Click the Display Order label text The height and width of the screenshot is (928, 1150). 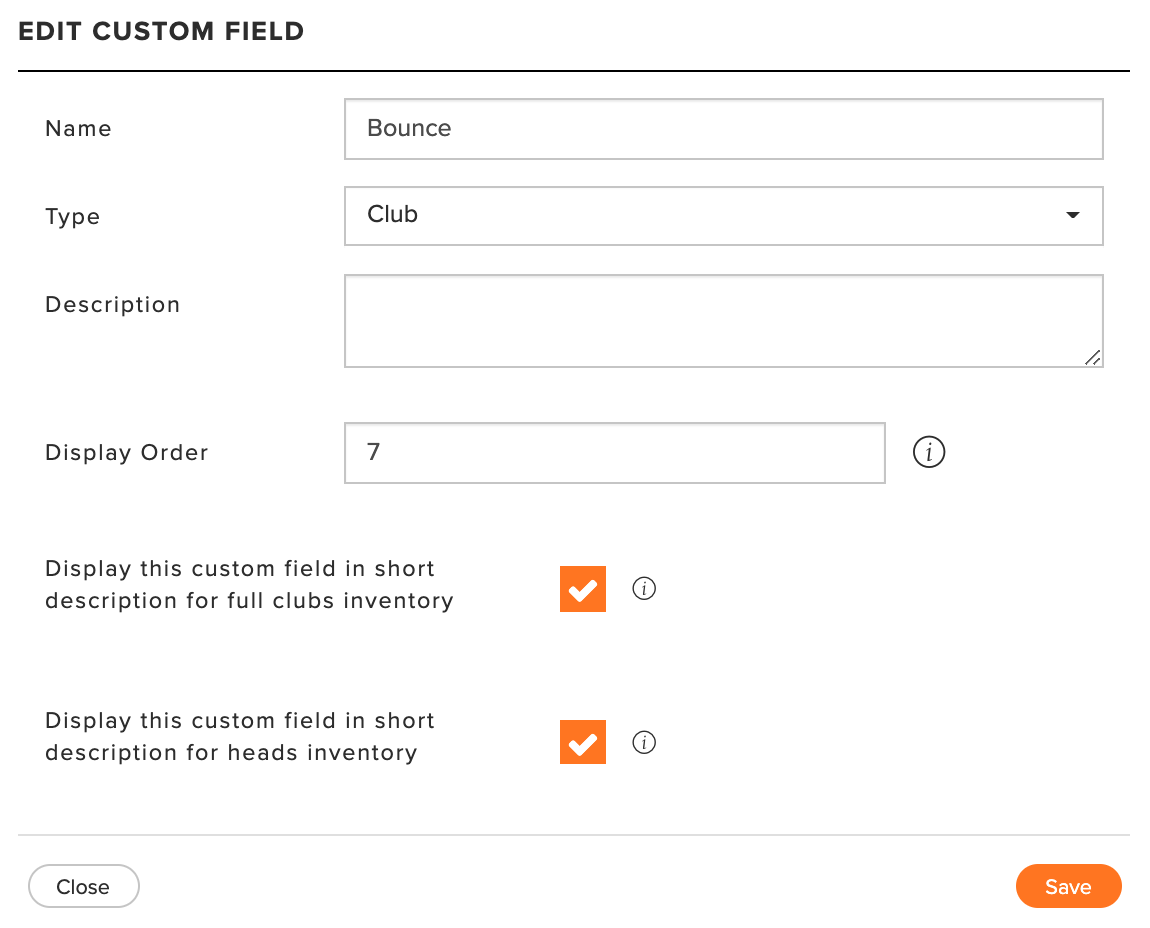click(127, 453)
